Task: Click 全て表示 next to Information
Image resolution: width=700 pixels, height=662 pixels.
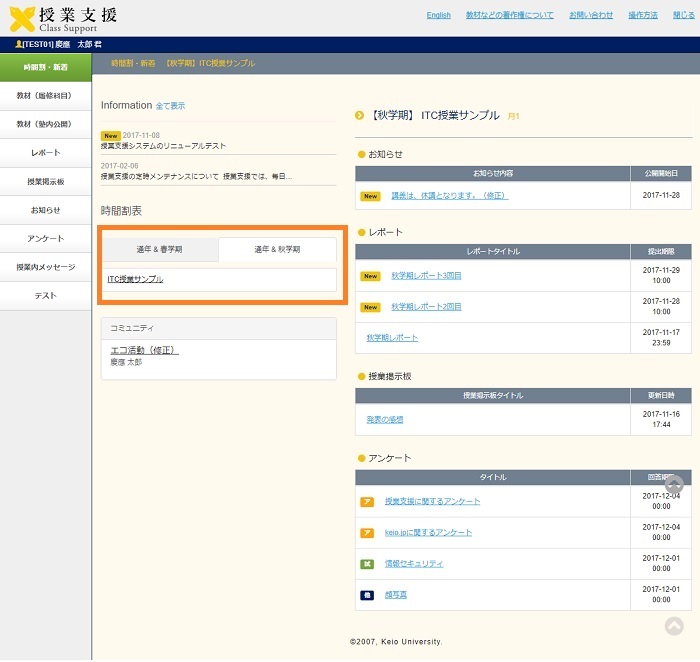Action: tap(170, 106)
